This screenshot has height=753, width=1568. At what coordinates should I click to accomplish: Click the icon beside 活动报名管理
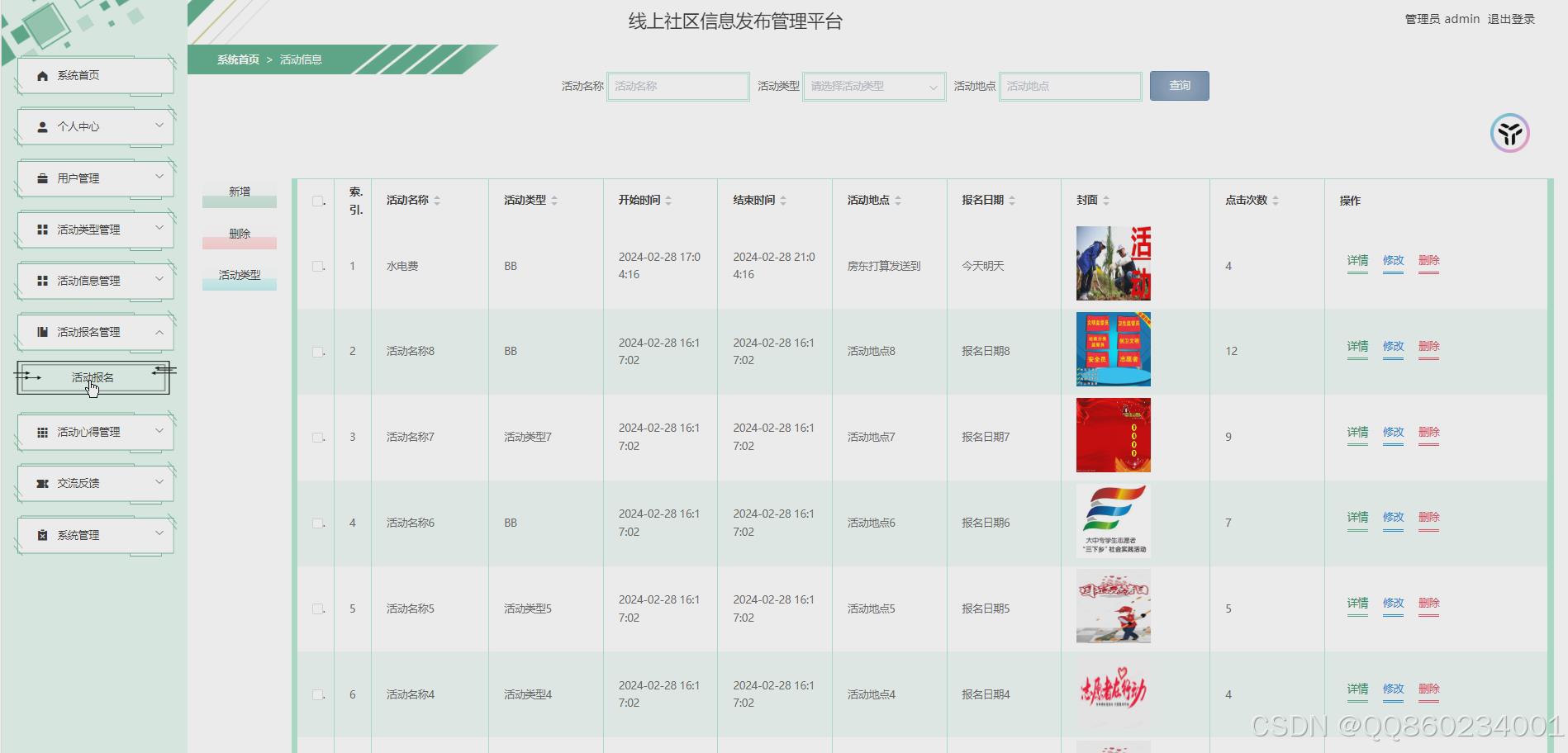tap(42, 332)
